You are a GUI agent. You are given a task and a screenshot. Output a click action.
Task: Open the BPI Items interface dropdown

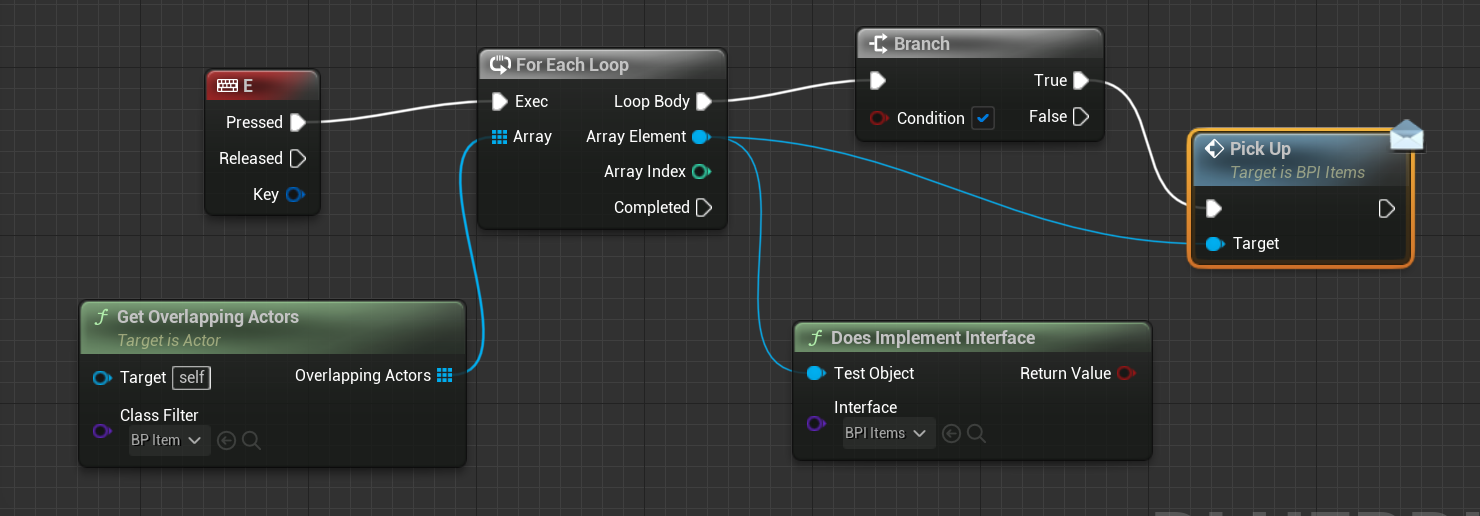(x=886, y=433)
